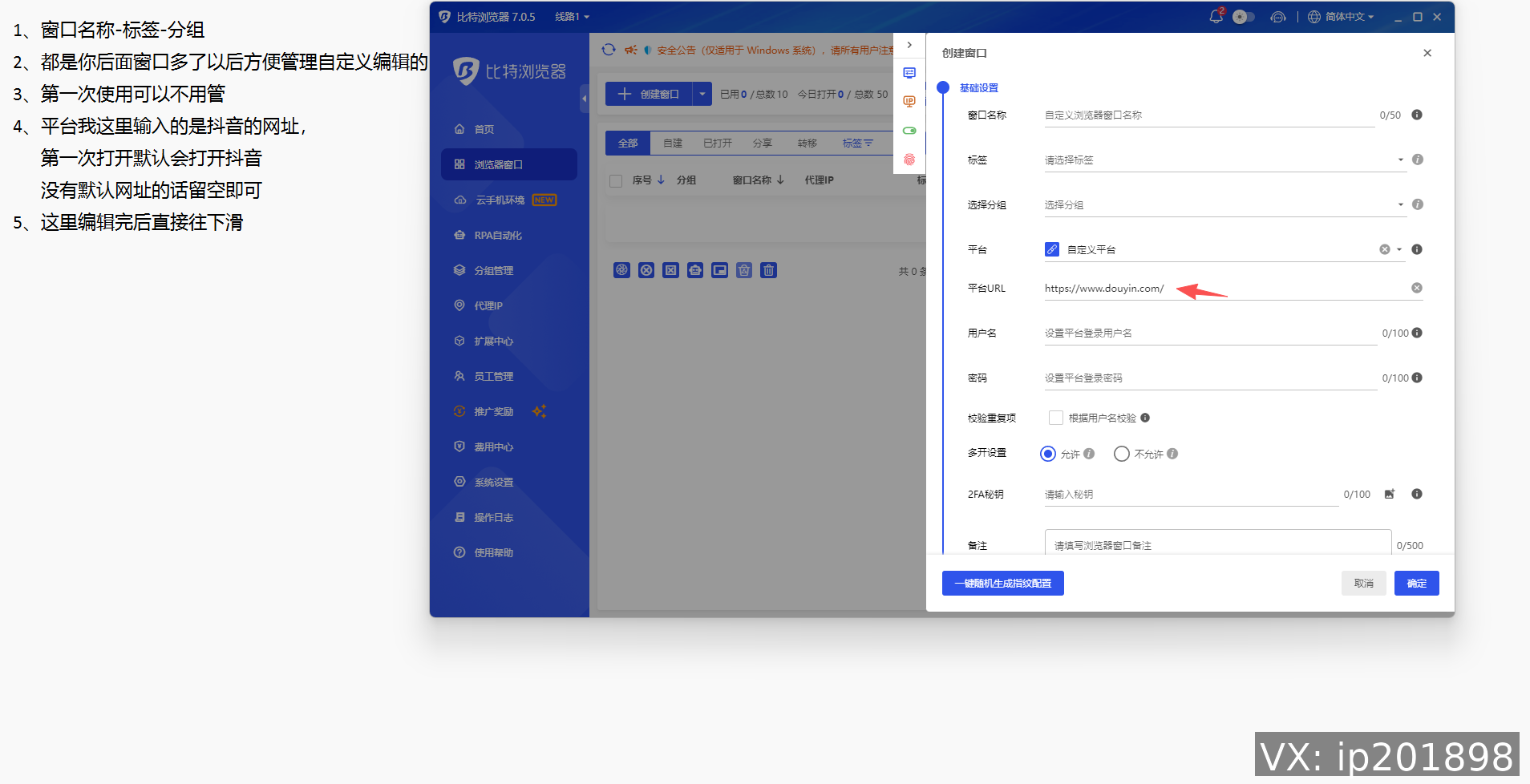Click the info icon beside 2FA秘钥 row
The image size is (1530, 784).
(1417, 494)
